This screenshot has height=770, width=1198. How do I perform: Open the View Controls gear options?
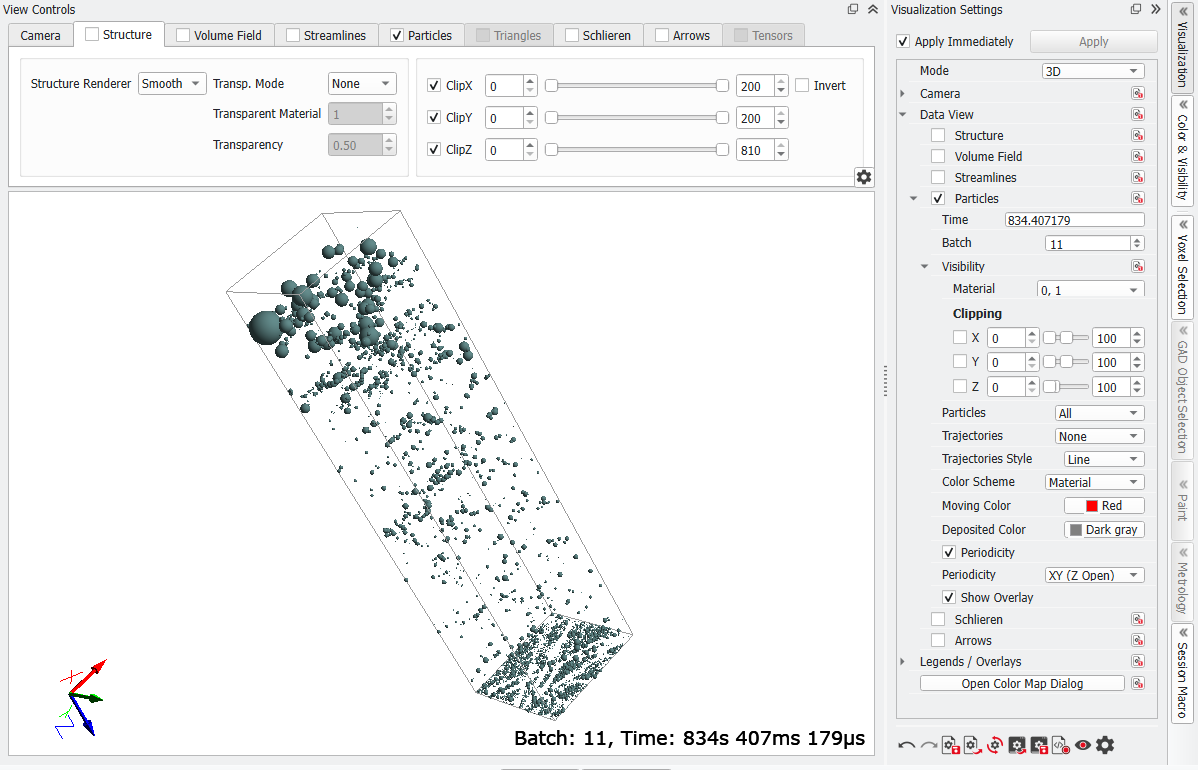[x=864, y=177]
